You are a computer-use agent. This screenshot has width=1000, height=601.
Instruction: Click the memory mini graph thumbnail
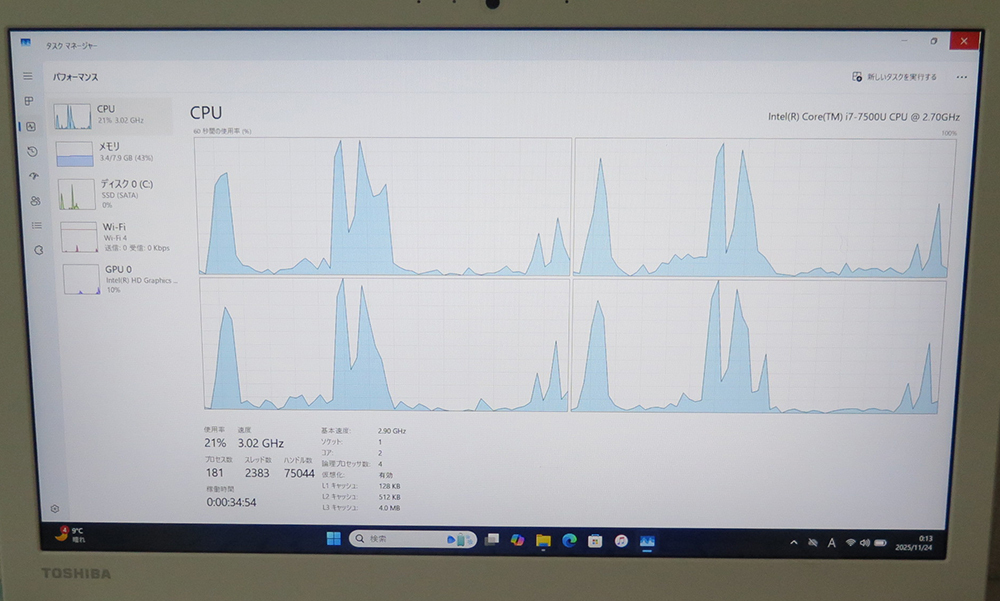coord(75,154)
